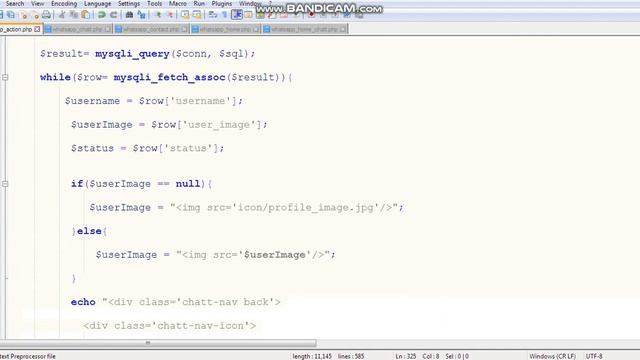
Task: Click the Save All toolbar icon
Action: [x=11, y=15]
